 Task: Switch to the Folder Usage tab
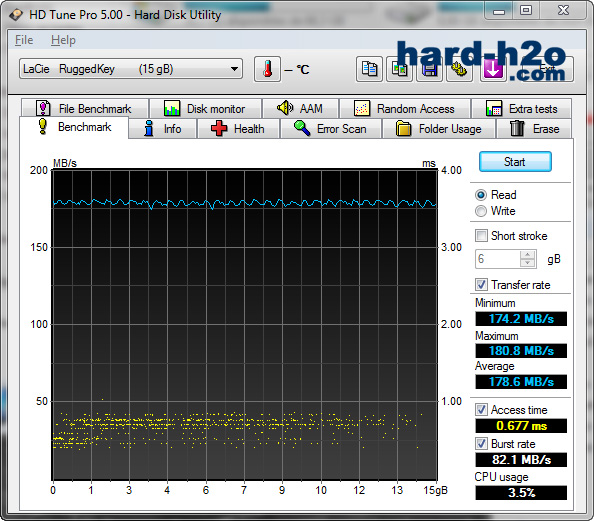pyautogui.click(x=439, y=129)
